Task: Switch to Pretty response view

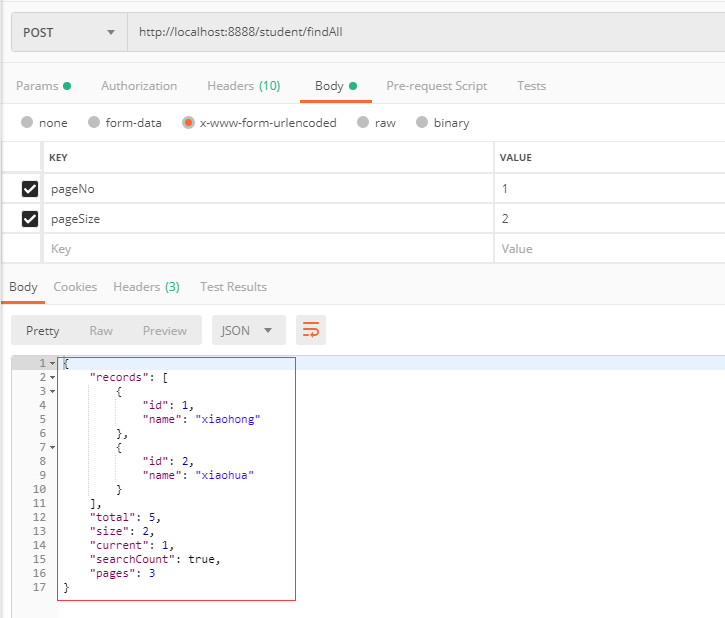Action: pyautogui.click(x=43, y=331)
